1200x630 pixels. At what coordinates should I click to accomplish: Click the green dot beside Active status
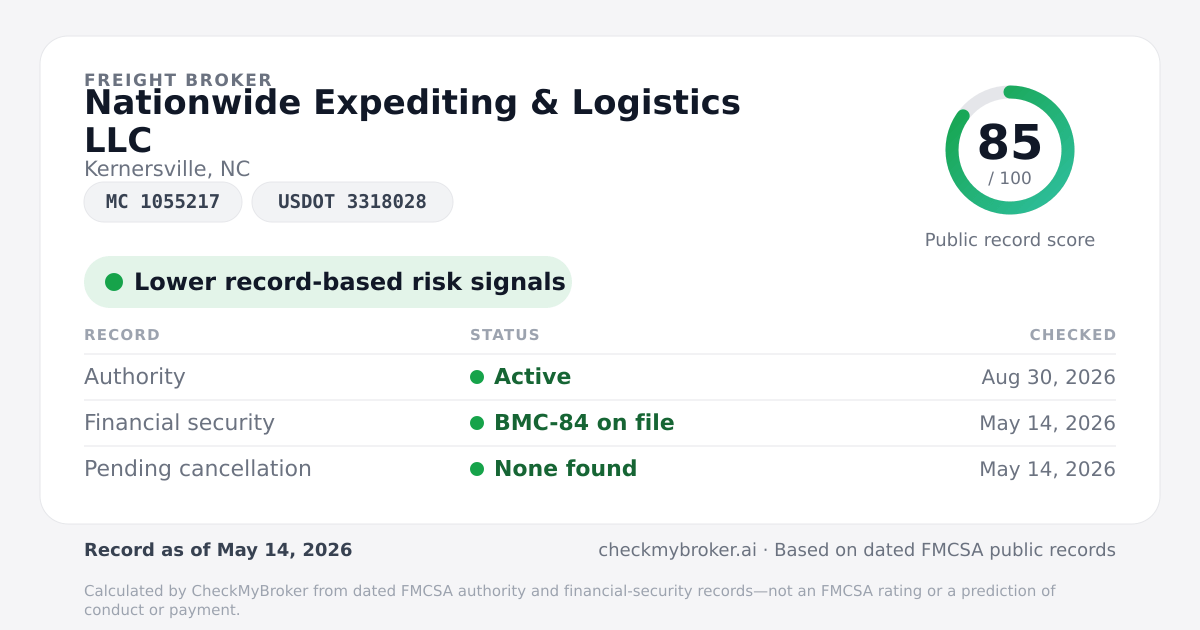coord(477,377)
